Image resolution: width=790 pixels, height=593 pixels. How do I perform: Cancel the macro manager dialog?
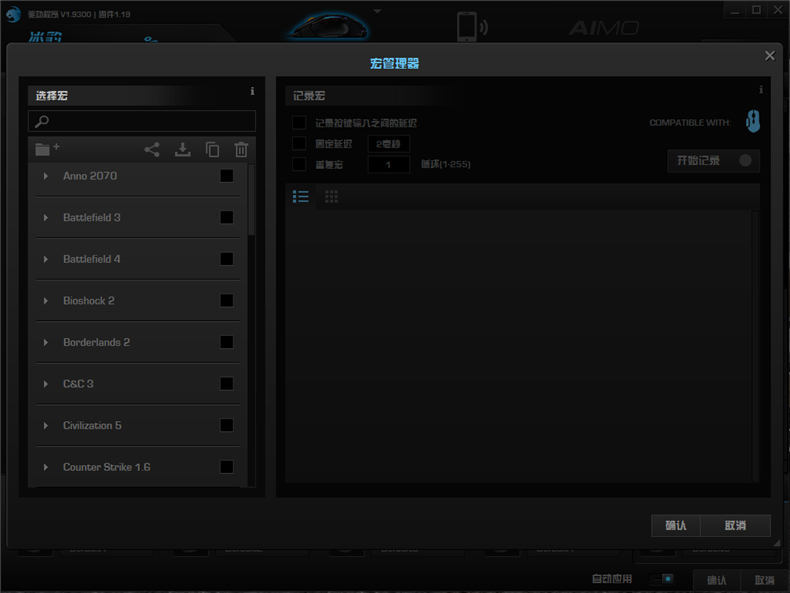(735, 525)
